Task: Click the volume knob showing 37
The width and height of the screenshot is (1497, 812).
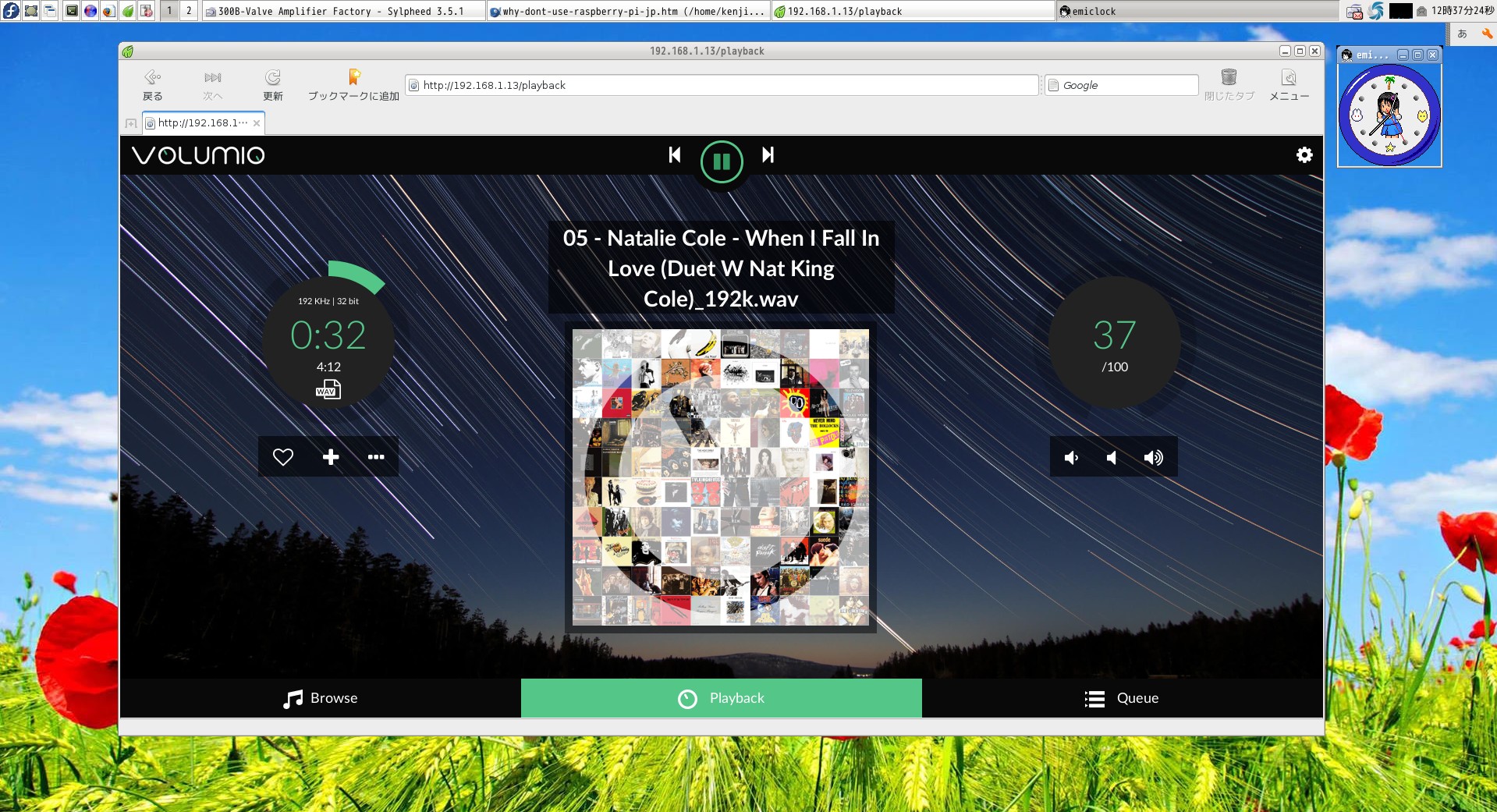Action: tap(1114, 342)
